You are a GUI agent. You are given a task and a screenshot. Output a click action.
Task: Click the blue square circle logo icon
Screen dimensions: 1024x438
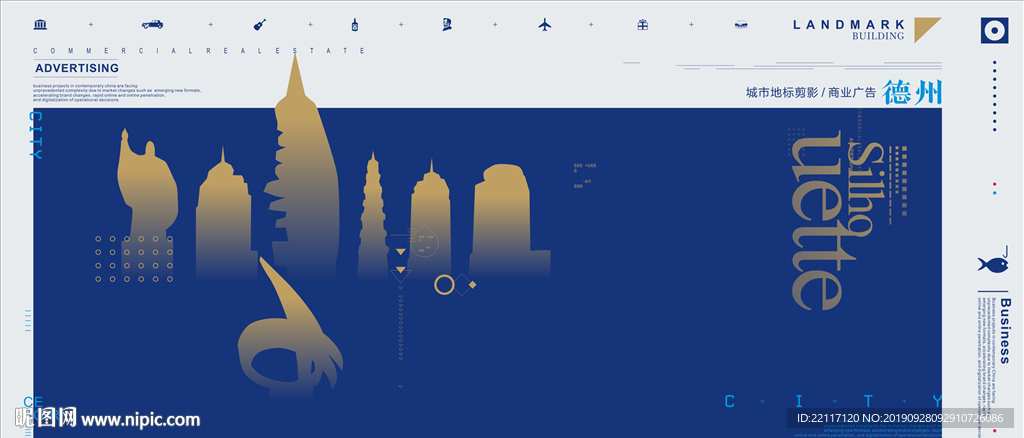tap(994, 30)
